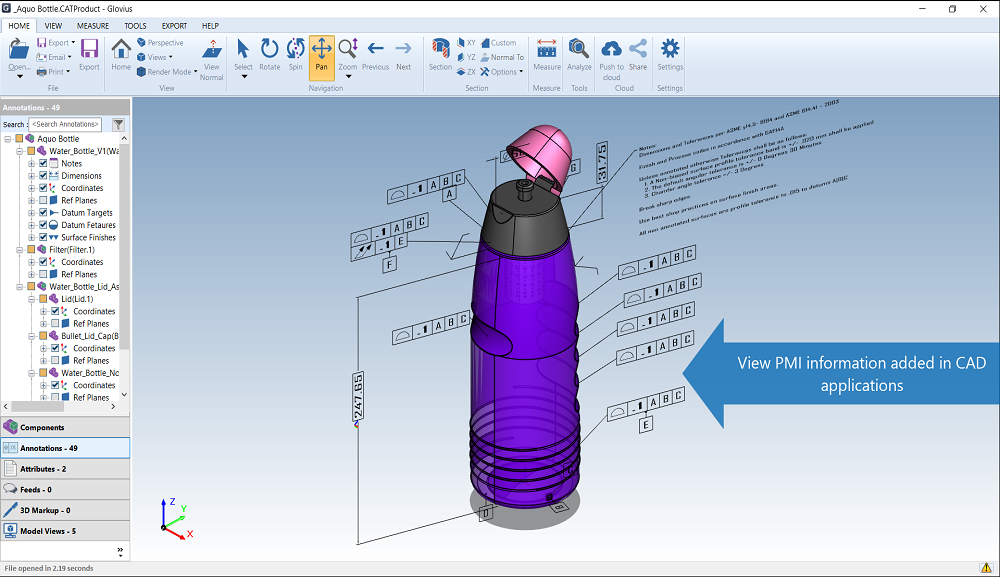Click the double-chevron below Model Views
The height and width of the screenshot is (577, 1000).
120,551
